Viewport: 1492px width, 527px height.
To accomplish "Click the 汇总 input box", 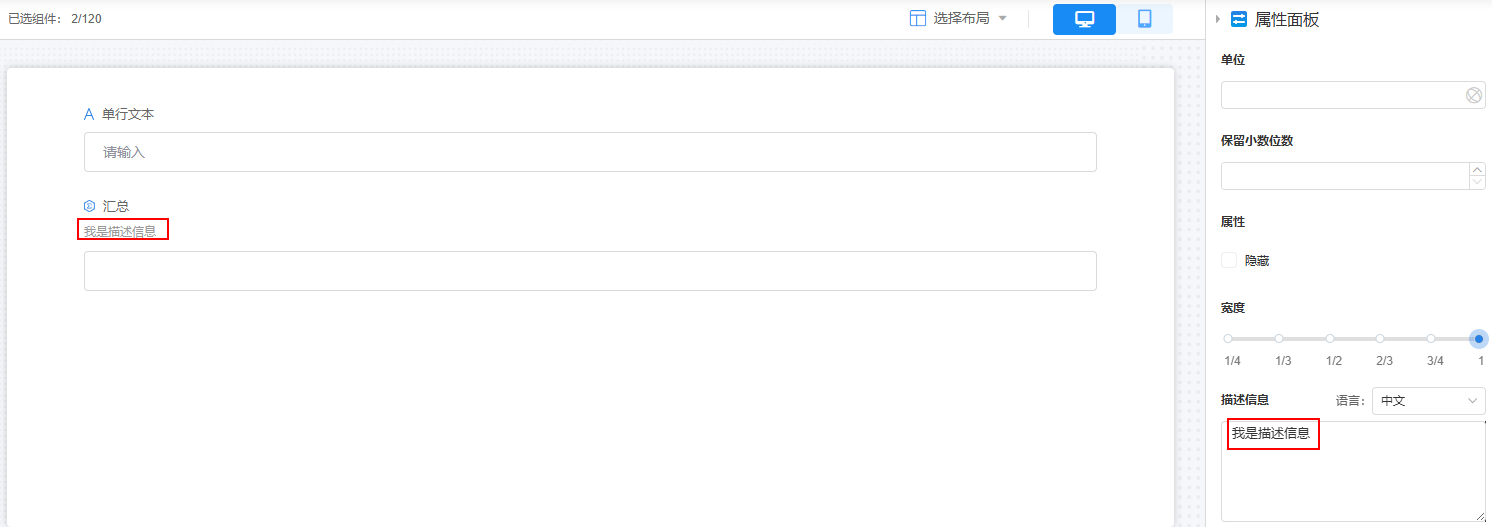I will click(590, 271).
